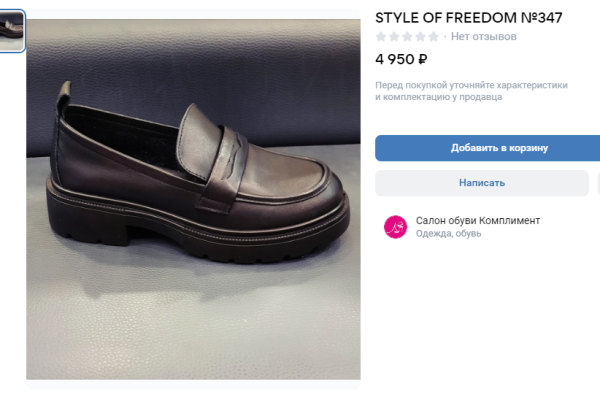Click the Написать message button
Screen dimensions: 600x400
point(482,183)
